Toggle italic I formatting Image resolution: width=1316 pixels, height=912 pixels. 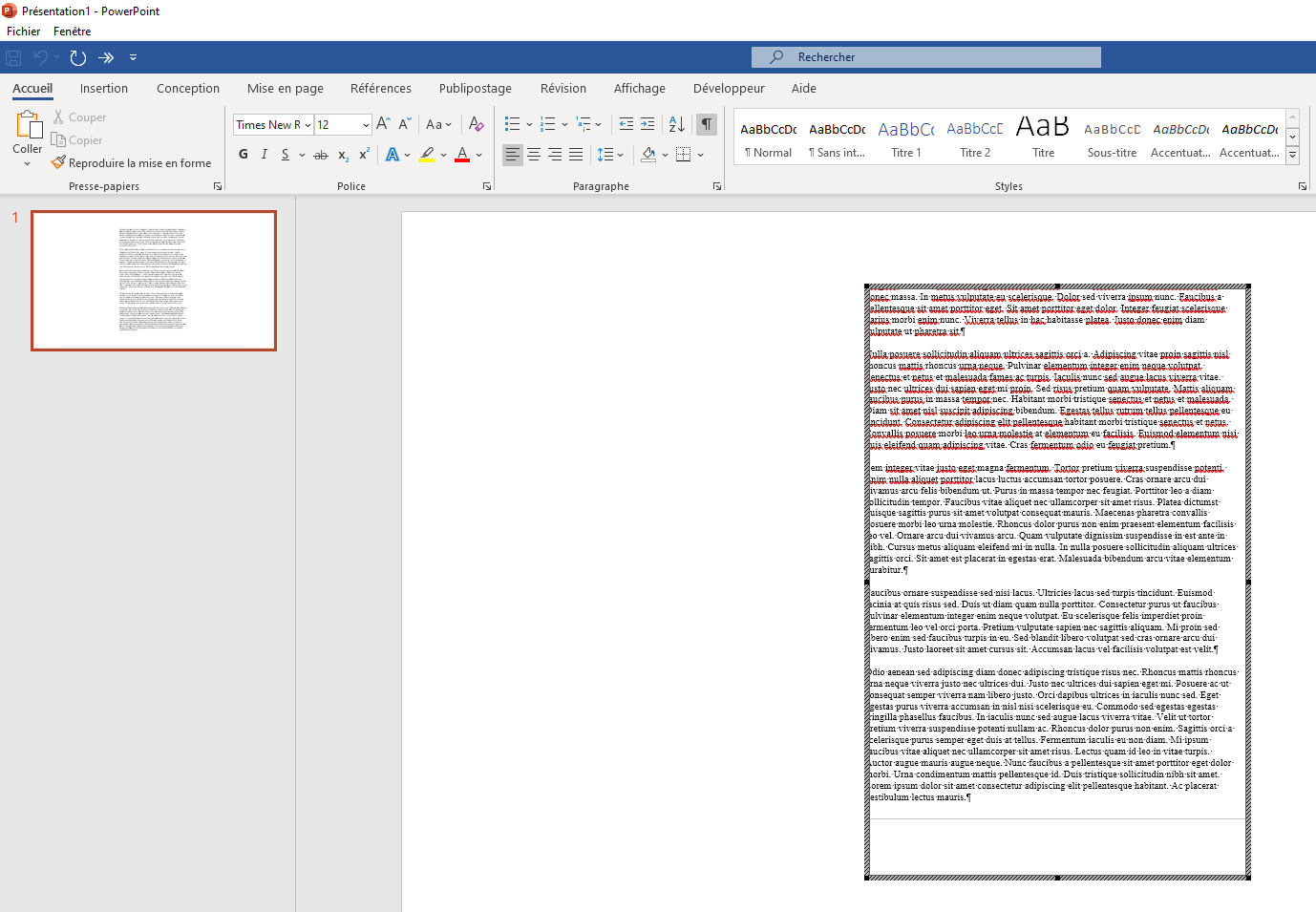[x=265, y=154]
